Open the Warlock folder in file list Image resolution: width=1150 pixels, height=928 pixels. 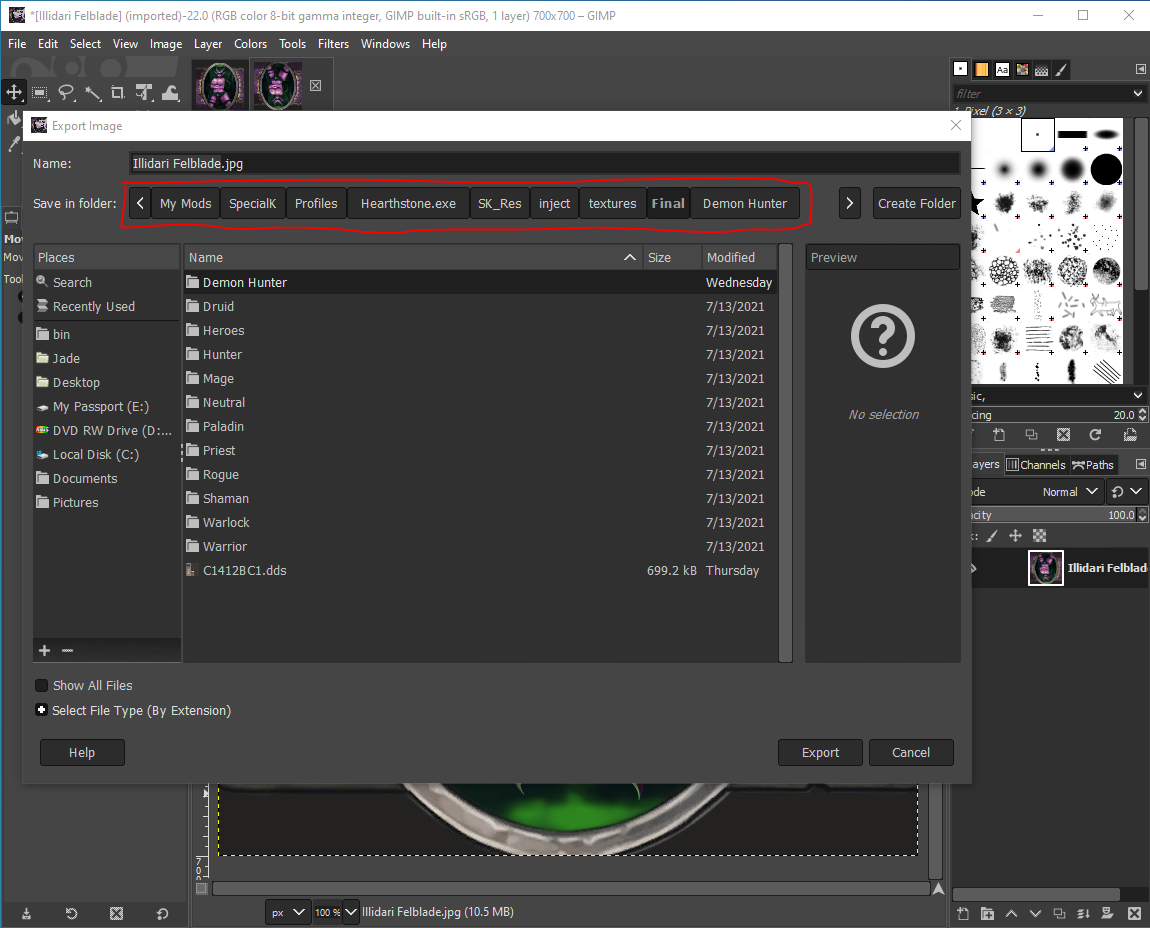226,522
